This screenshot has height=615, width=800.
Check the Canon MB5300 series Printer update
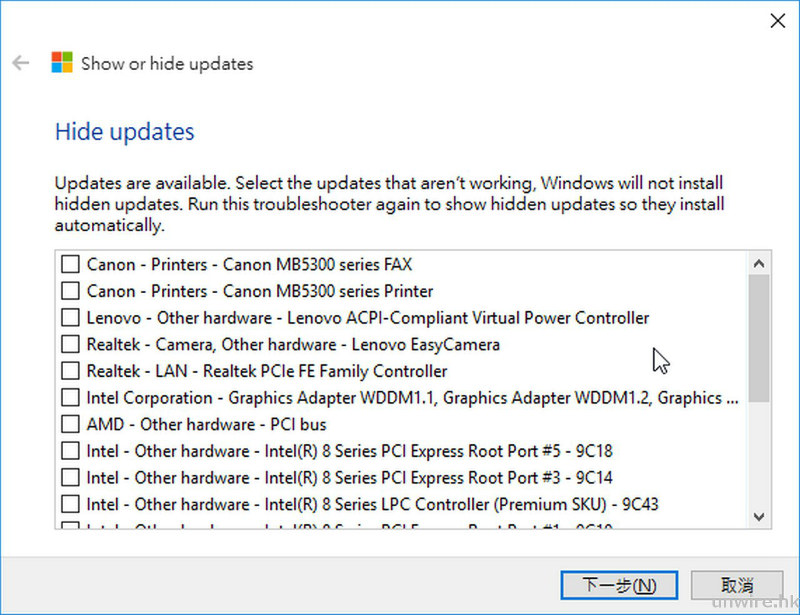tap(69, 291)
